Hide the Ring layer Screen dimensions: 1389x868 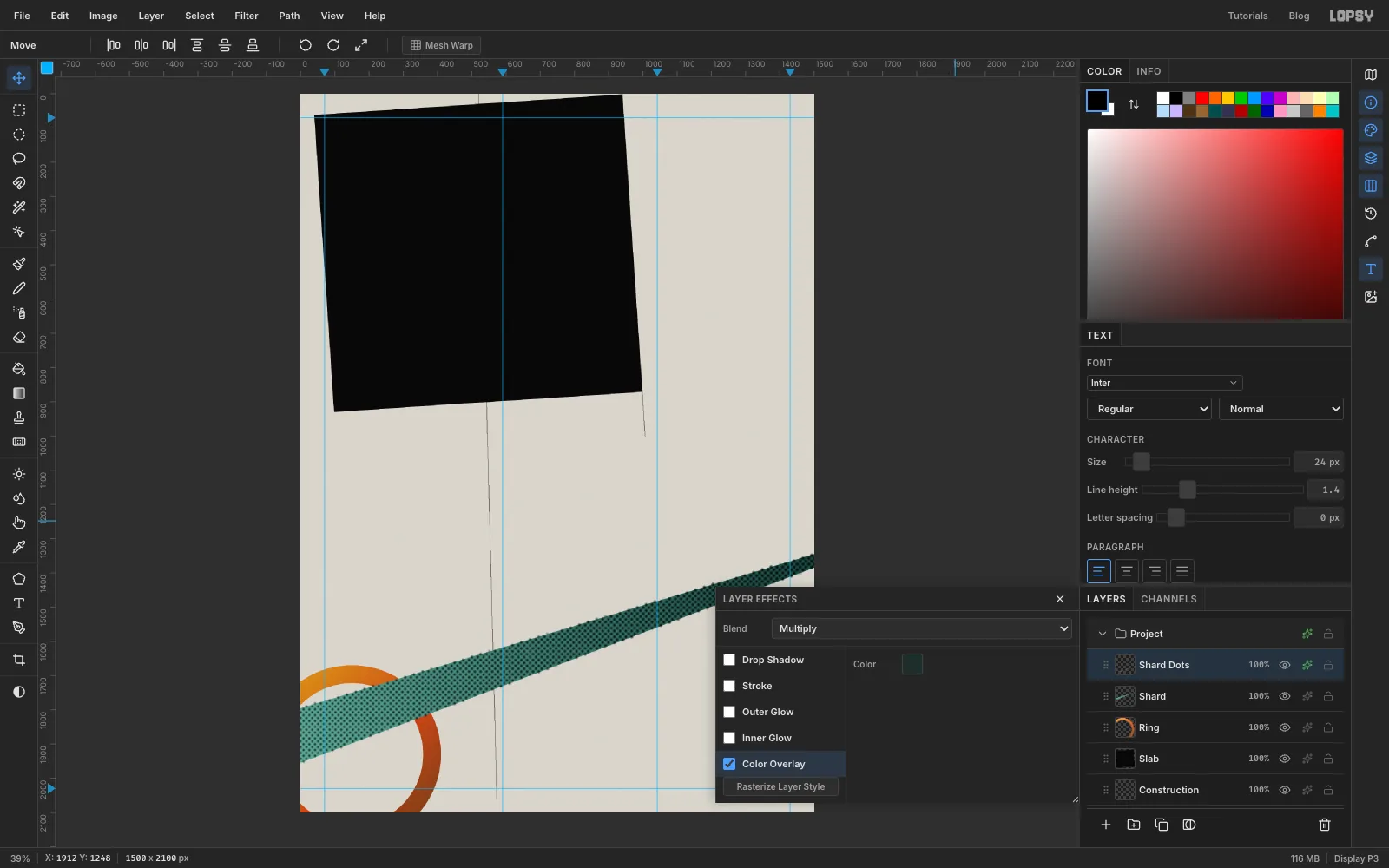1285,727
